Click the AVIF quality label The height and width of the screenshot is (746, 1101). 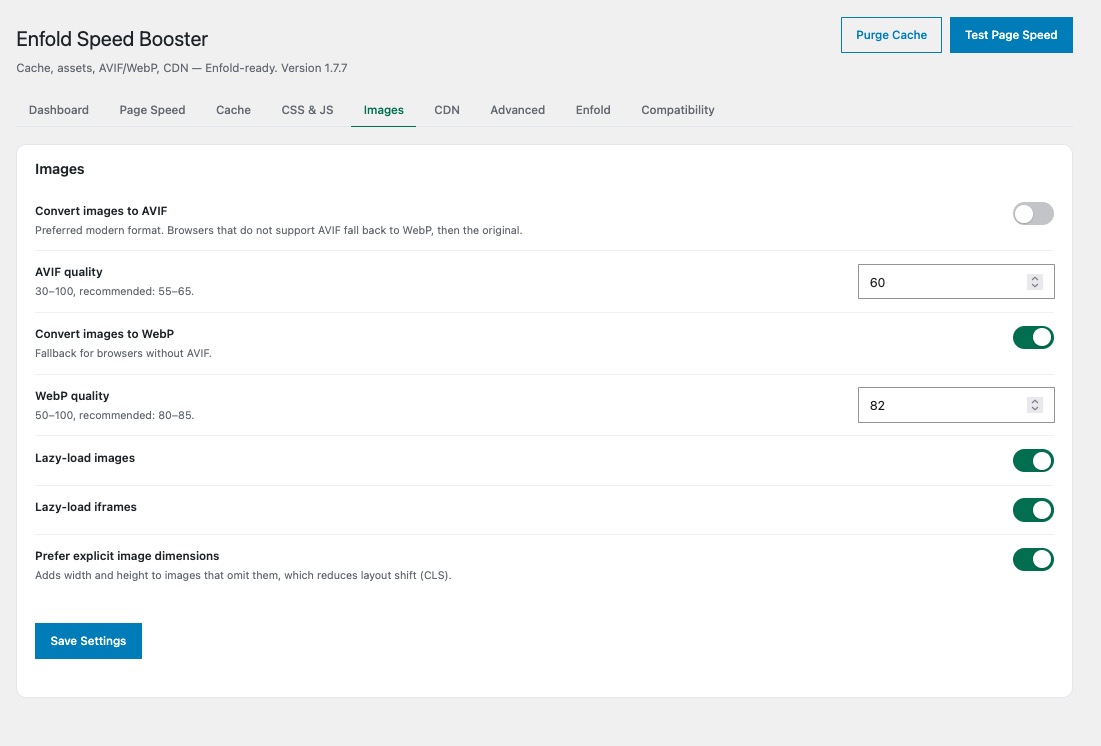point(69,272)
